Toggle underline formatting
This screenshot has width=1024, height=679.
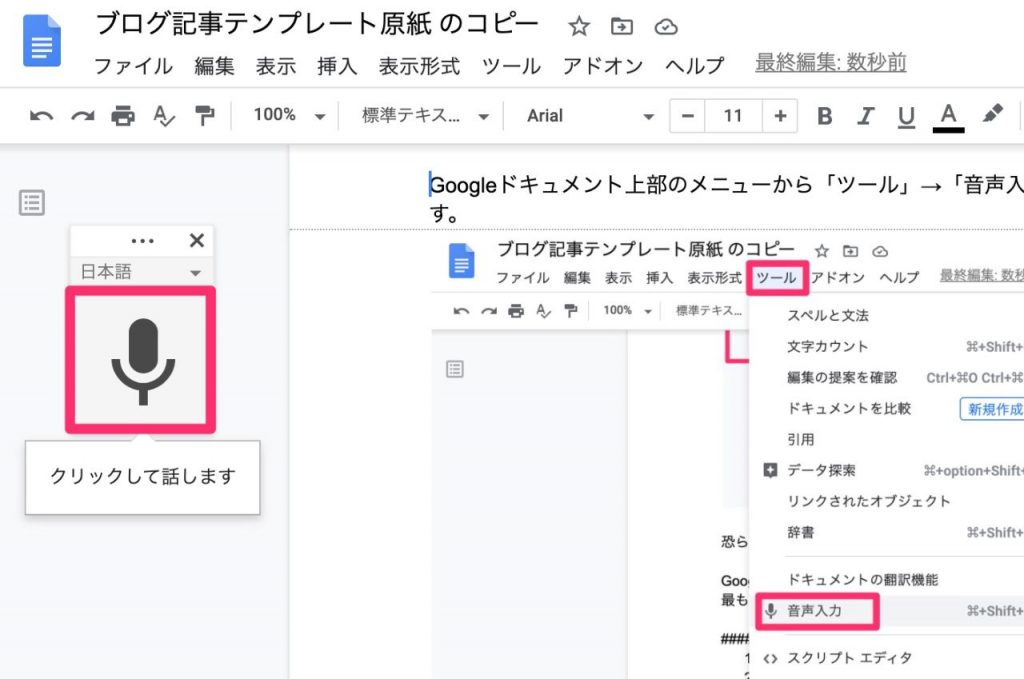pyautogui.click(x=906, y=116)
